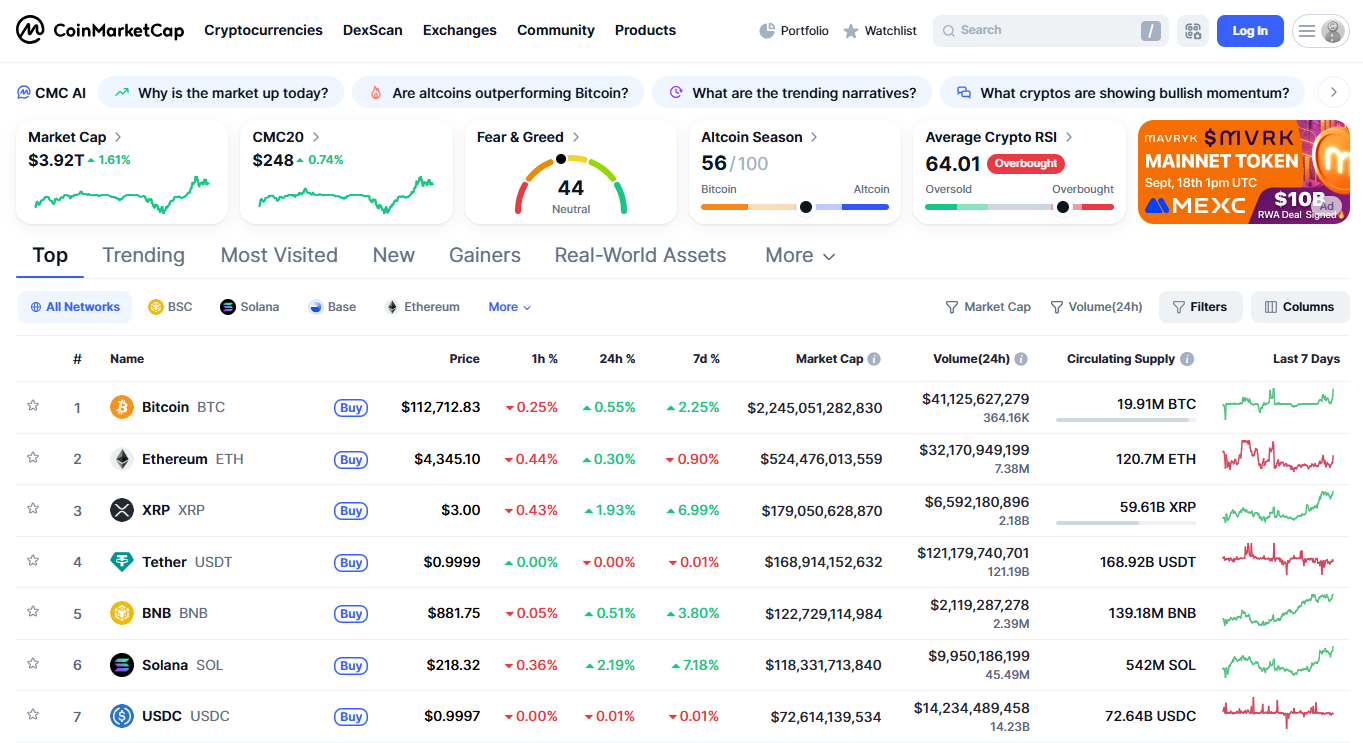This screenshot has height=743, width=1363.
Task: Expand Altcoin Season card chevron
Action: coord(814,137)
